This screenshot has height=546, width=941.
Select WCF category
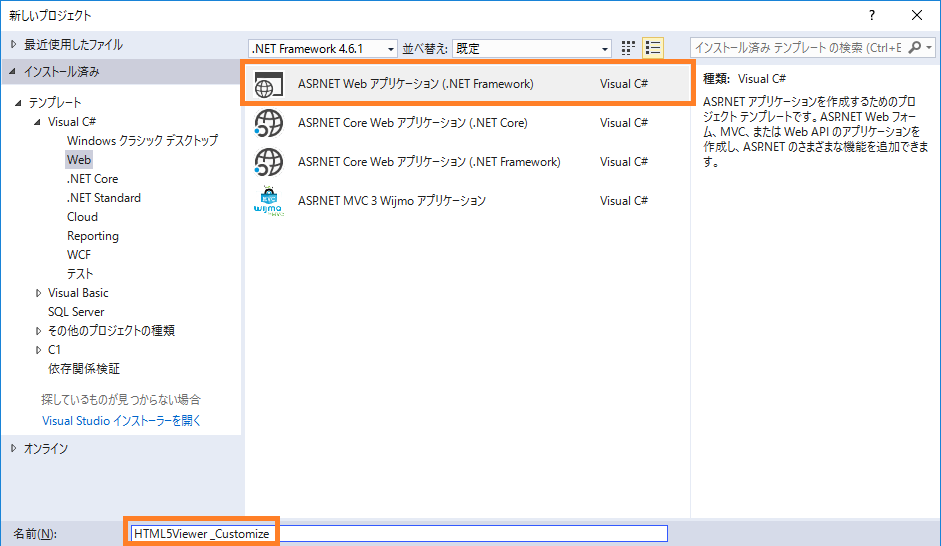coord(79,255)
